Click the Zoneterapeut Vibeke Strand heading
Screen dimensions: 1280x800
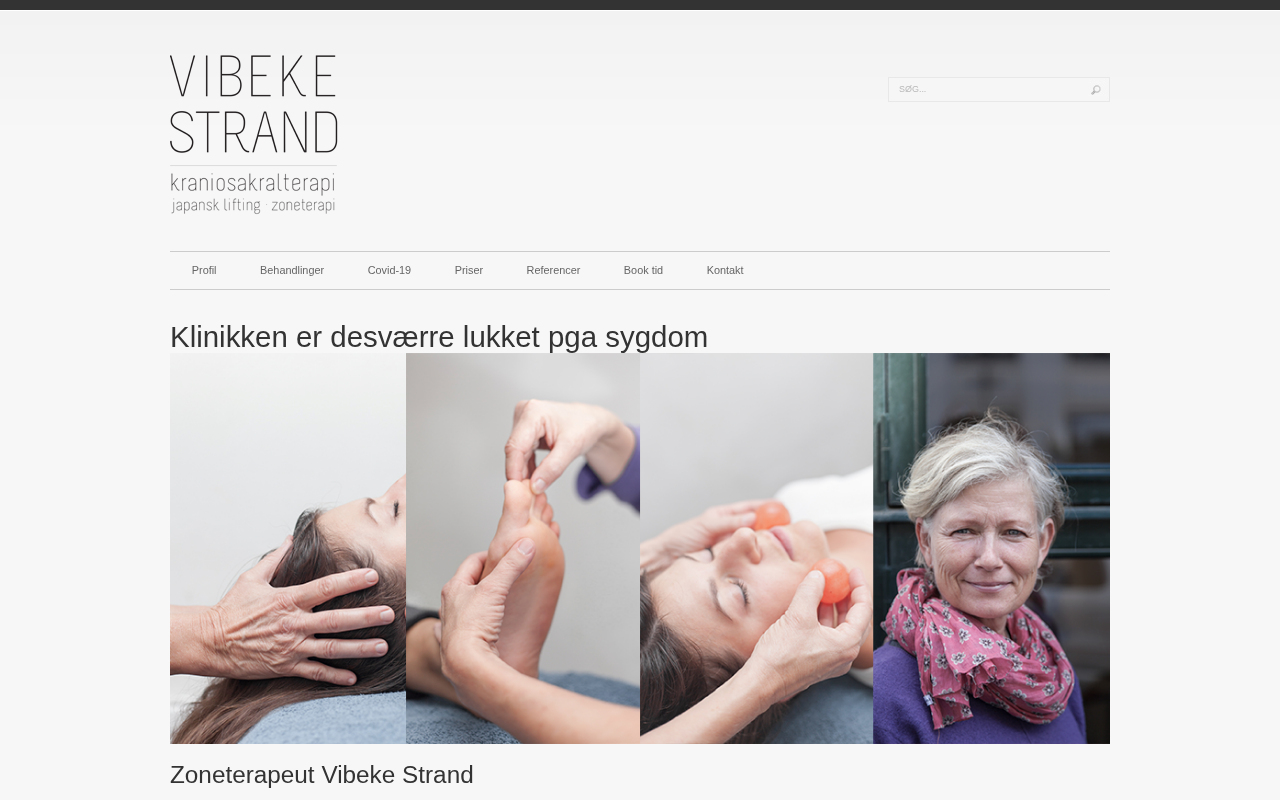click(322, 775)
